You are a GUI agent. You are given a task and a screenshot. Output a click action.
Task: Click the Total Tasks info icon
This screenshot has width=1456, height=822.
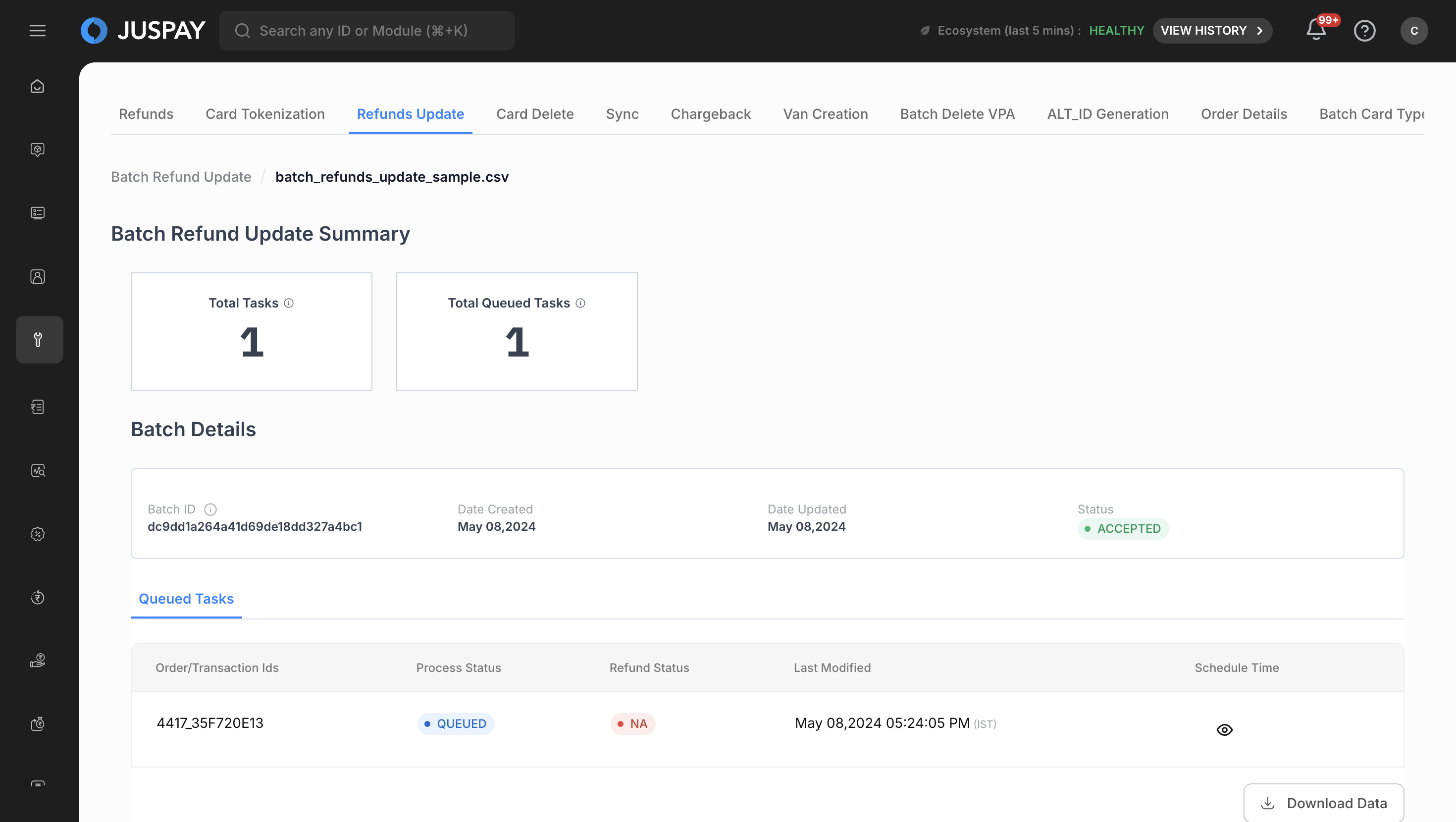pyautogui.click(x=289, y=303)
